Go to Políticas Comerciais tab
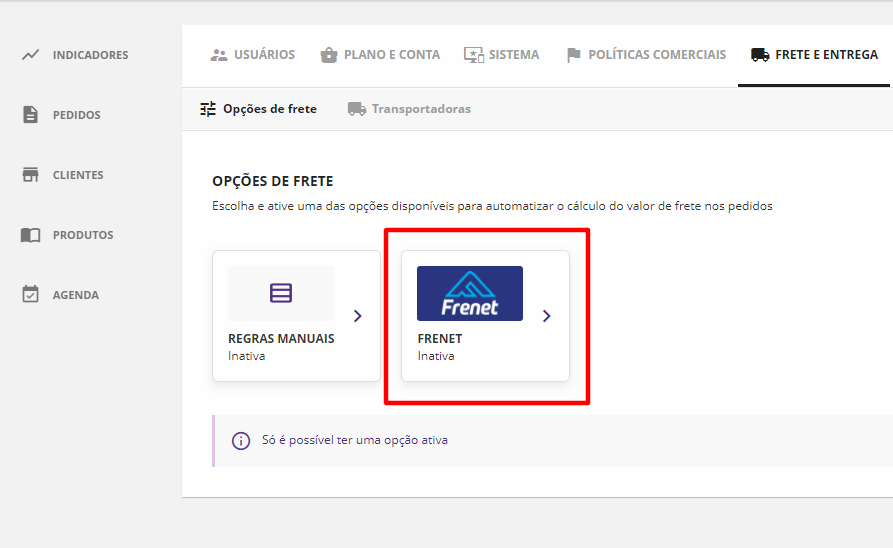The height and width of the screenshot is (548, 893). coord(646,55)
